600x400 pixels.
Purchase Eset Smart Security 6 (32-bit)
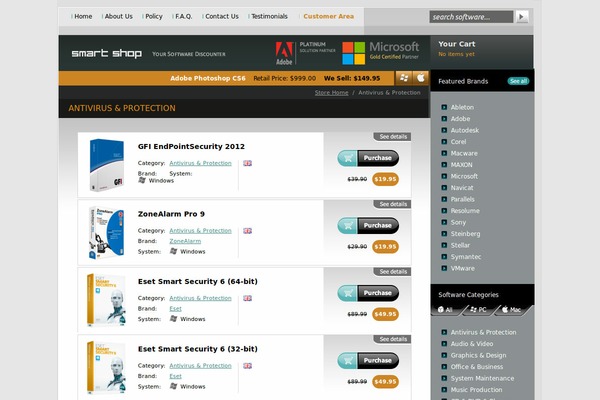click(x=378, y=361)
